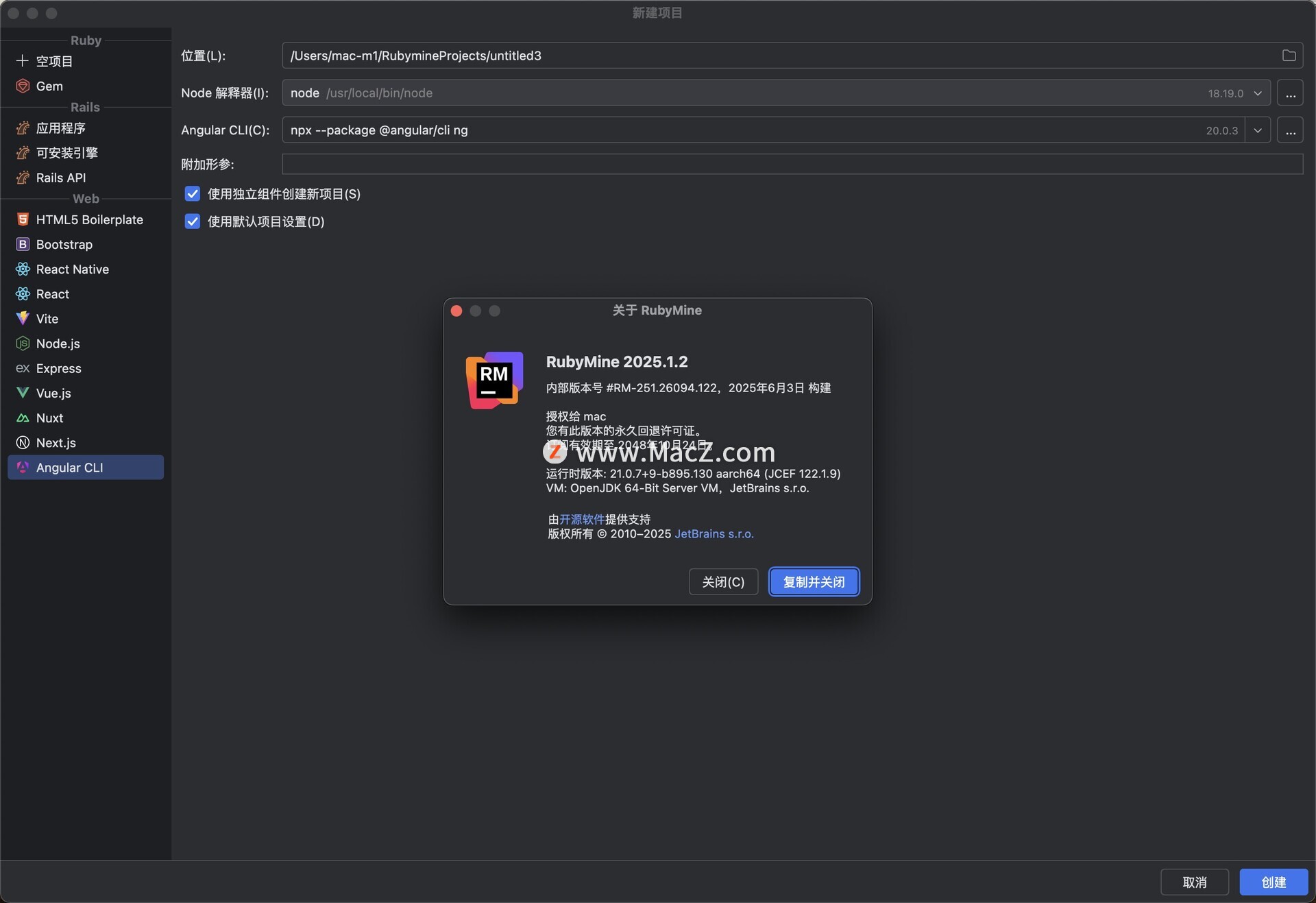Click the Gem project icon
The width and height of the screenshot is (1316, 903).
(23, 86)
